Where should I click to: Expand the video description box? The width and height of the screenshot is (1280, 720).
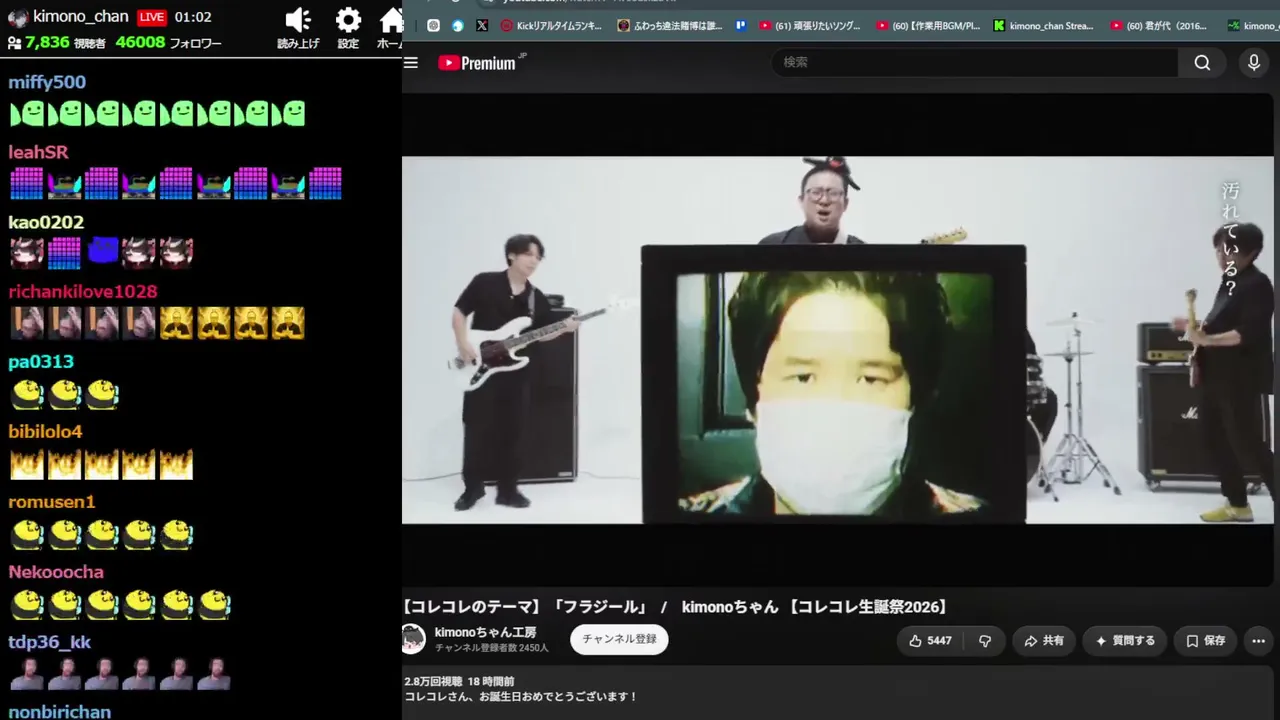point(838,692)
